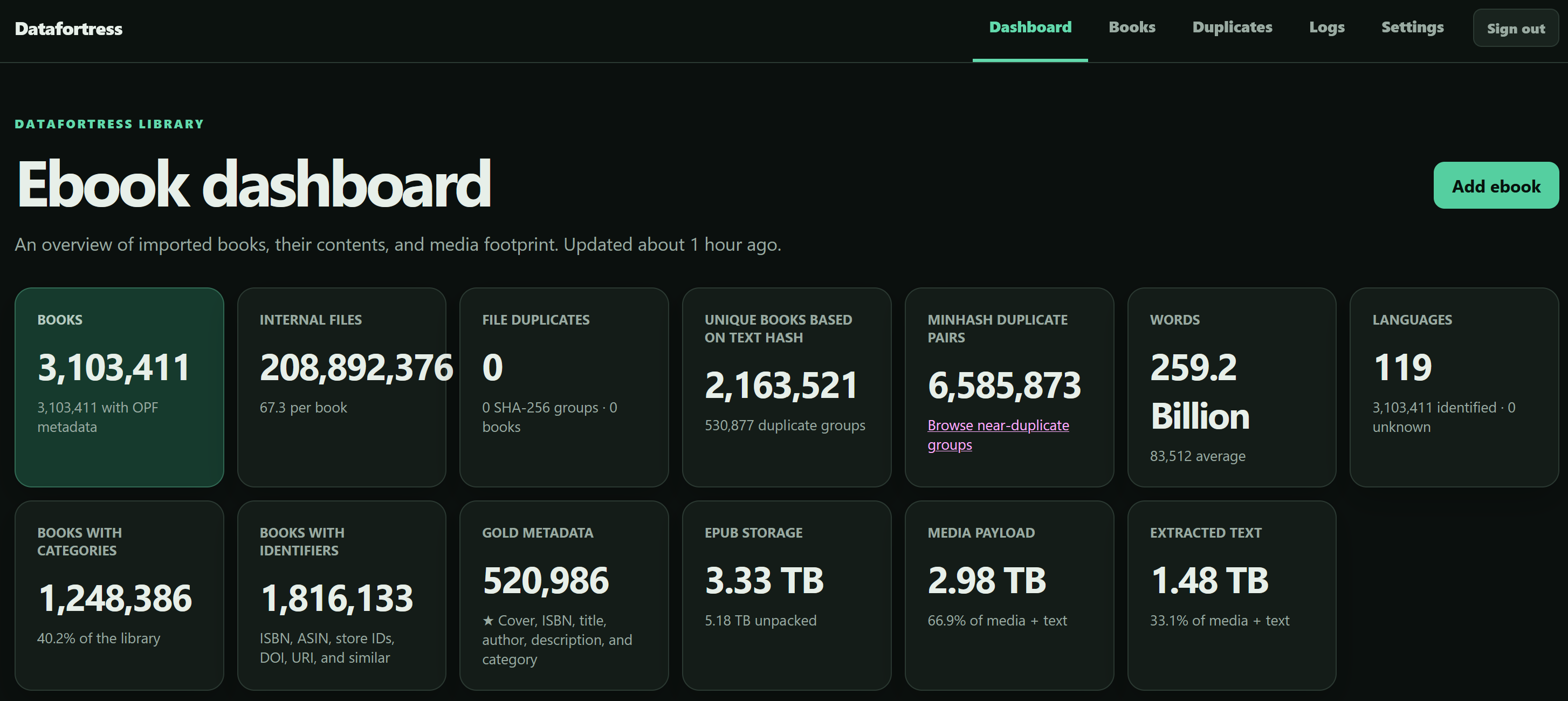This screenshot has width=1568, height=701.
Task: Select the '3.33 TB' storage value
Action: 765,581
